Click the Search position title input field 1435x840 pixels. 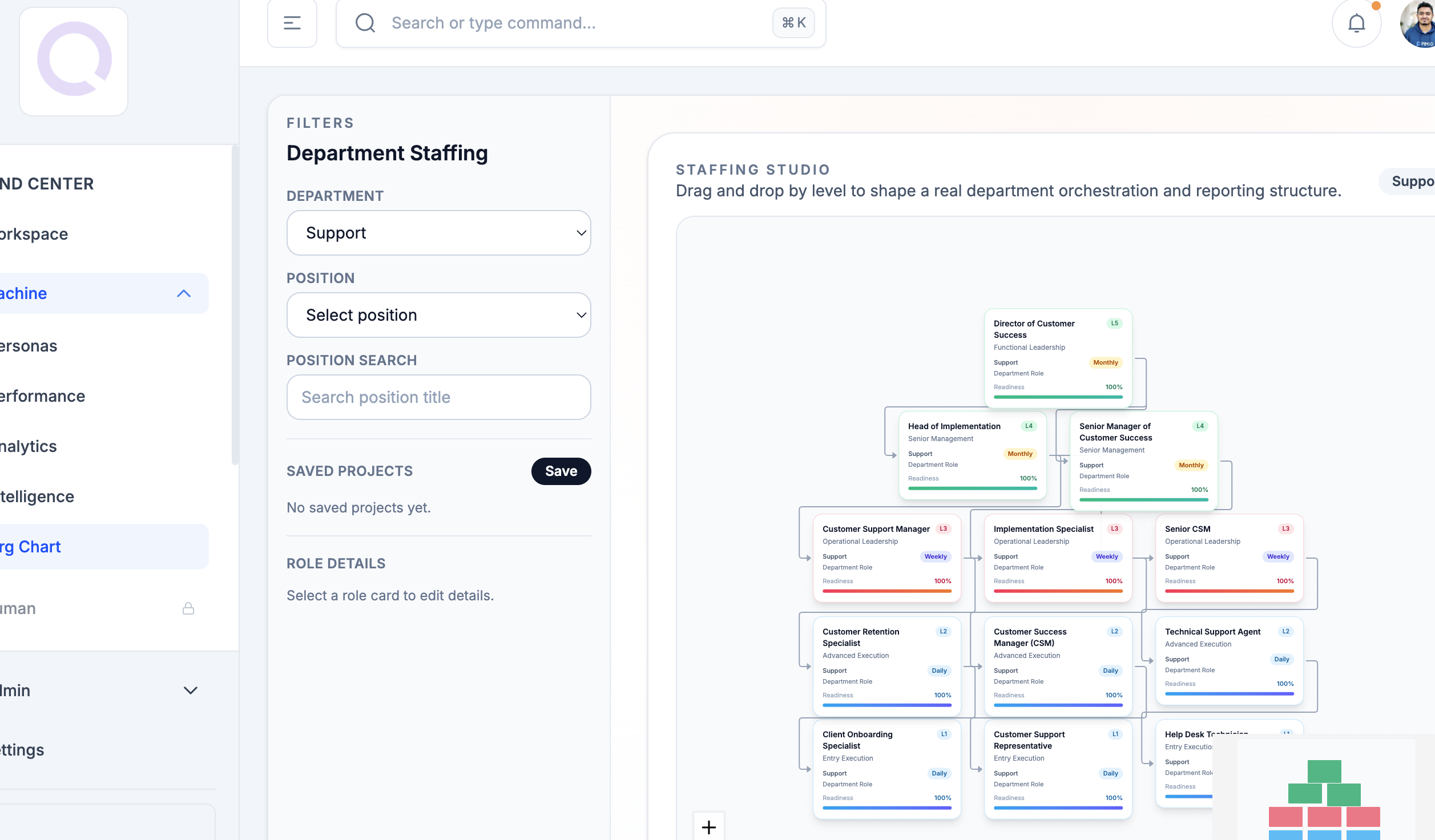click(x=438, y=397)
